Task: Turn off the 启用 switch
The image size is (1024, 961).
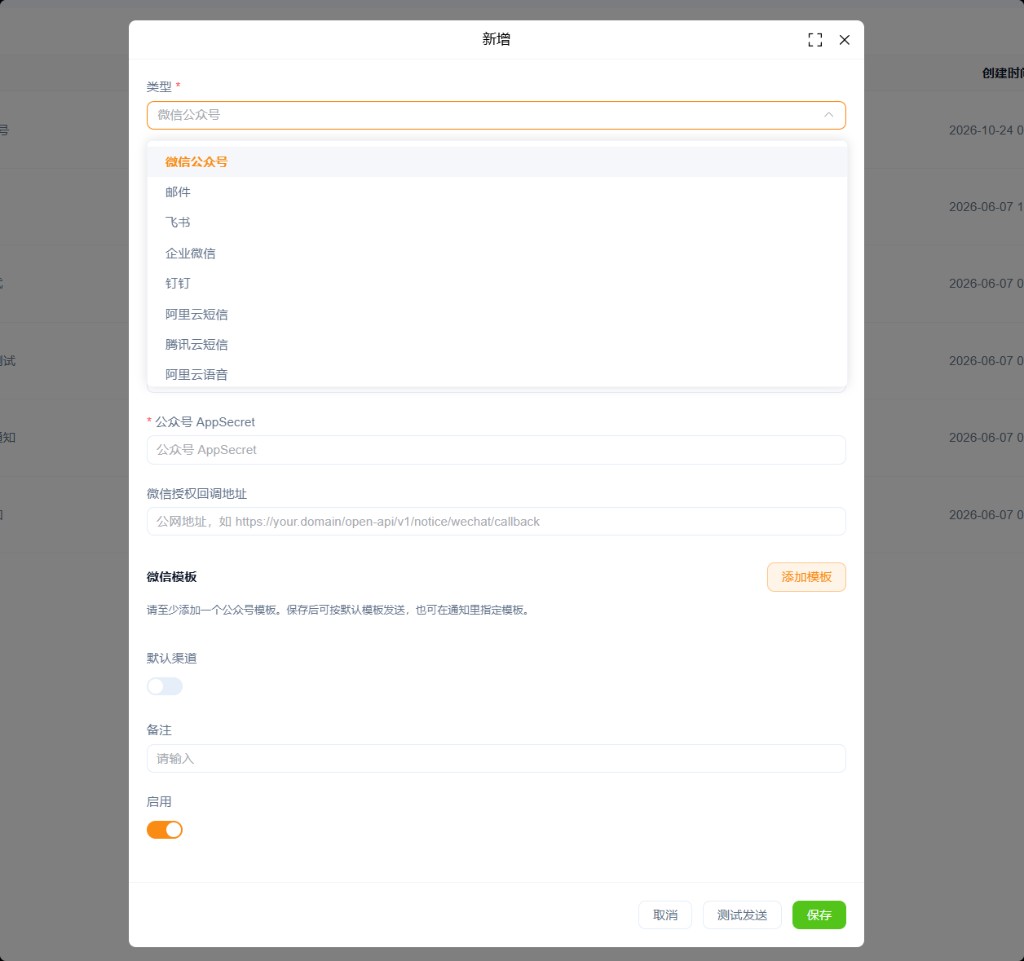Action: click(x=165, y=830)
